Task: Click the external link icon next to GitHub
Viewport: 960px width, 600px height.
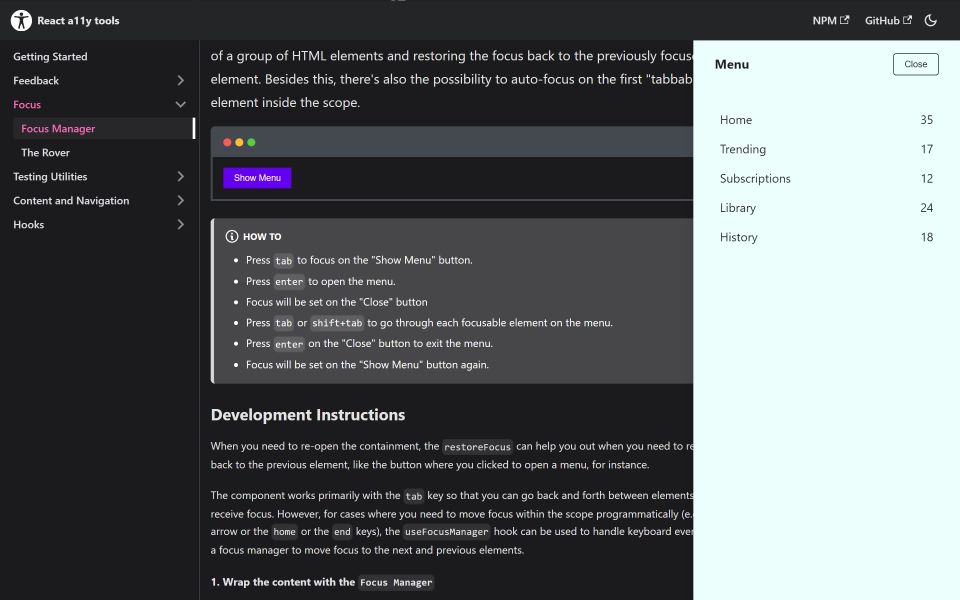Action: tap(907, 19)
